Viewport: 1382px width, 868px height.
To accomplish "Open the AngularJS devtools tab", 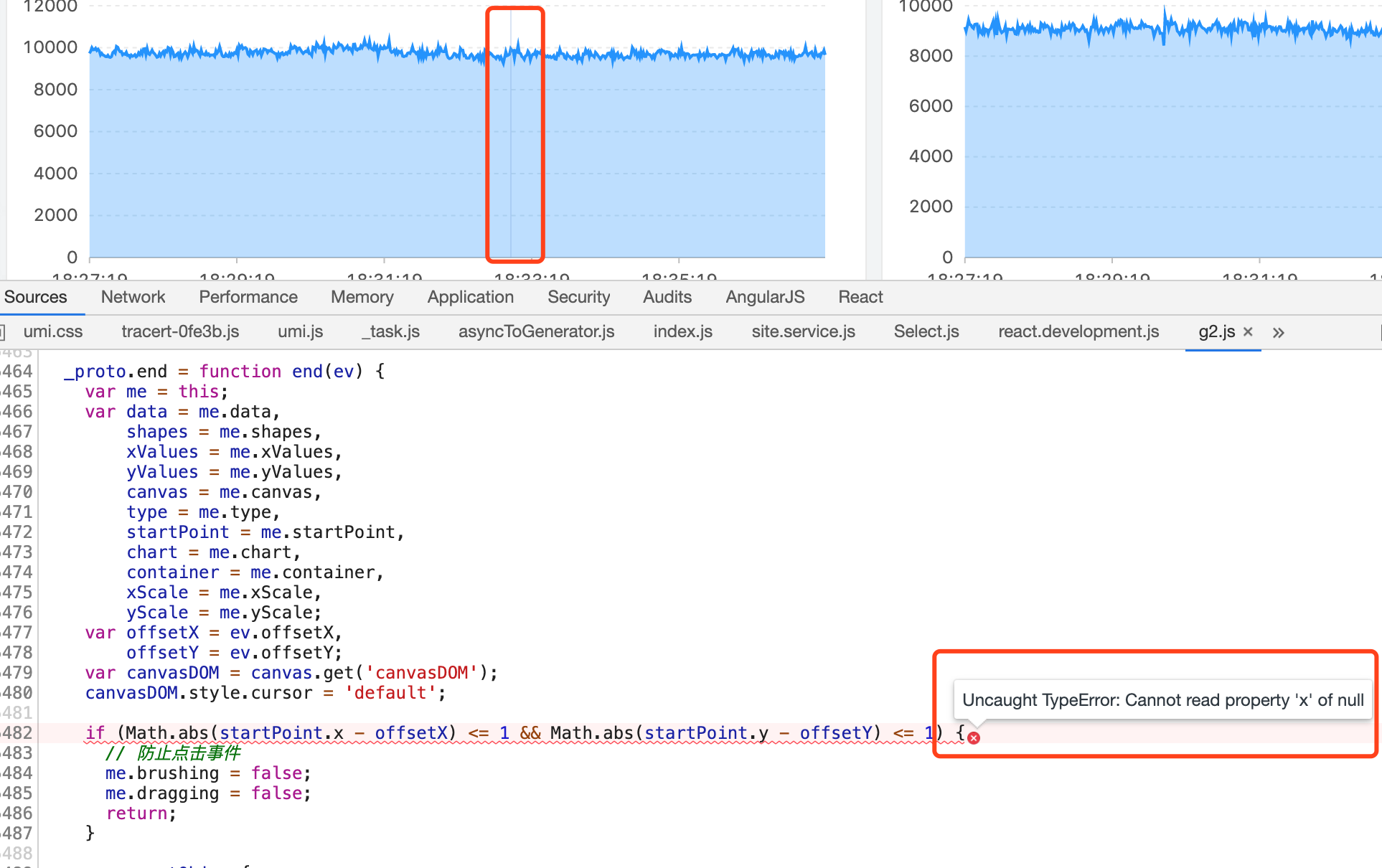I will [765, 297].
